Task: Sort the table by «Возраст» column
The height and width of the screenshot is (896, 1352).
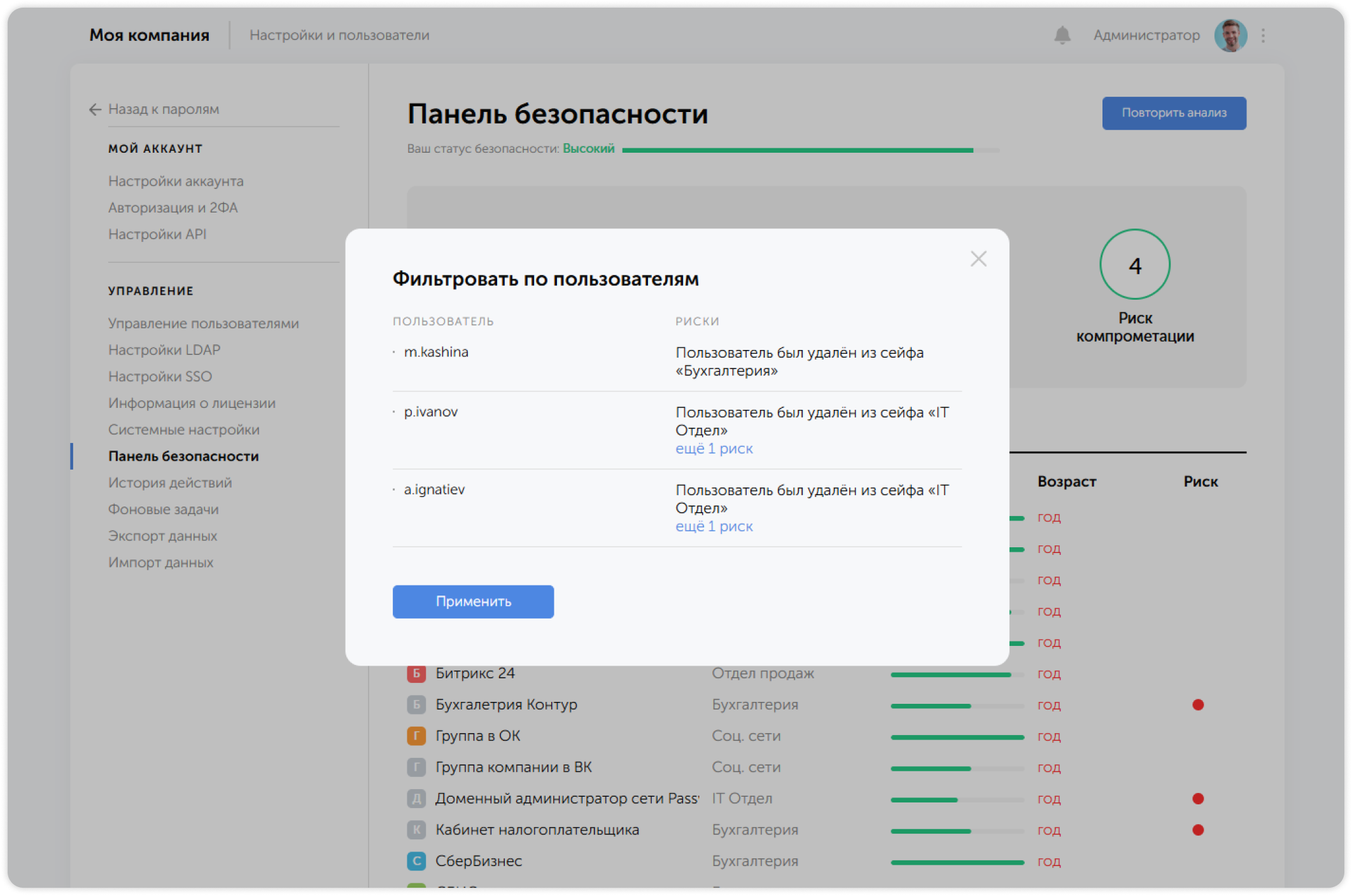Action: point(1067,482)
